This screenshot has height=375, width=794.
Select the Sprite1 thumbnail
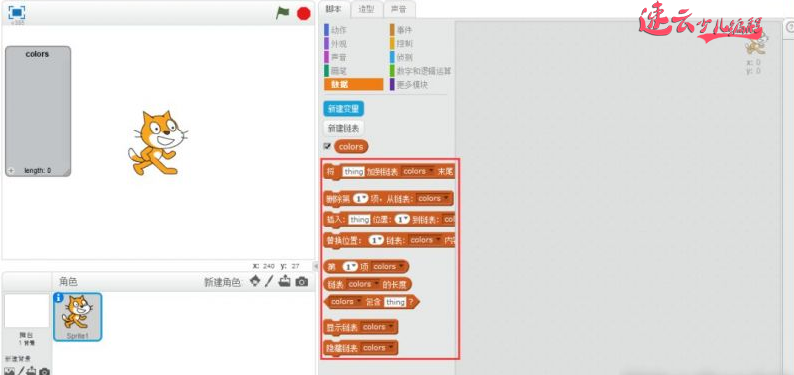(77, 317)
